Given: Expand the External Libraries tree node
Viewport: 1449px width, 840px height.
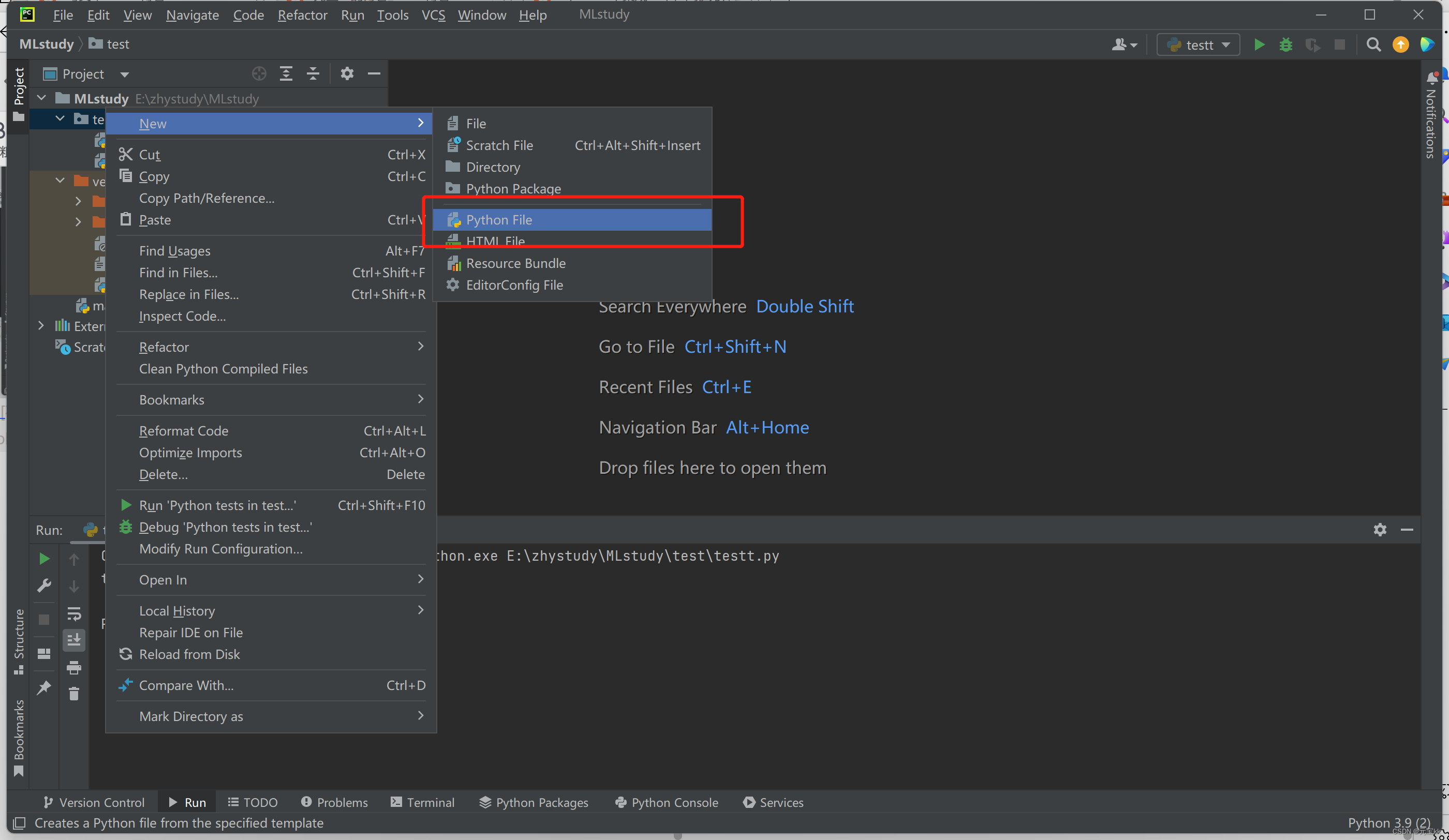Looking at the screenshot, I should pyautogui.click(x=41, y=326).
